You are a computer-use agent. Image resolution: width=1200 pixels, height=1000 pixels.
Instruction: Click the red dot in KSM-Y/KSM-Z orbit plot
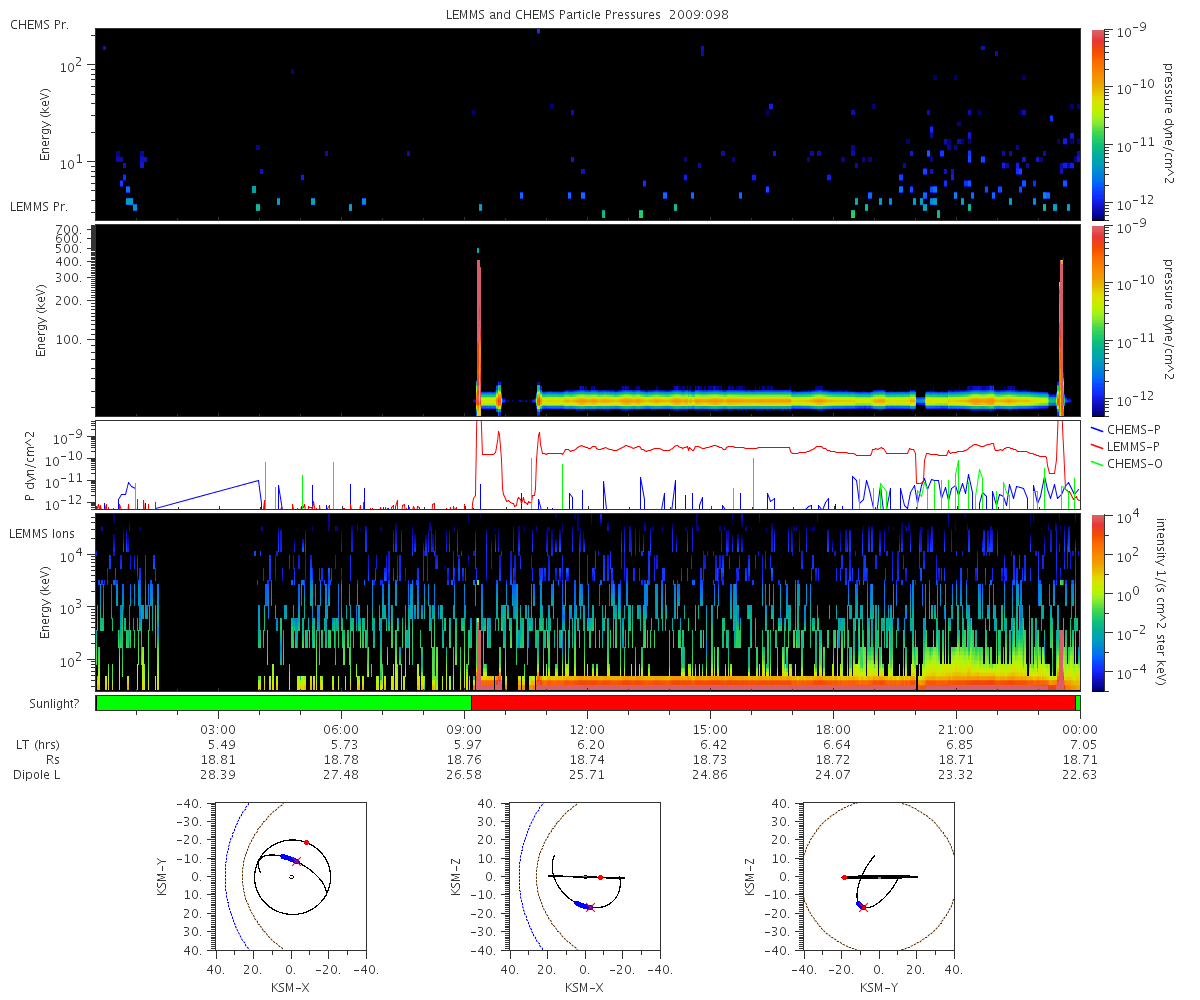[x=844, y=877]
